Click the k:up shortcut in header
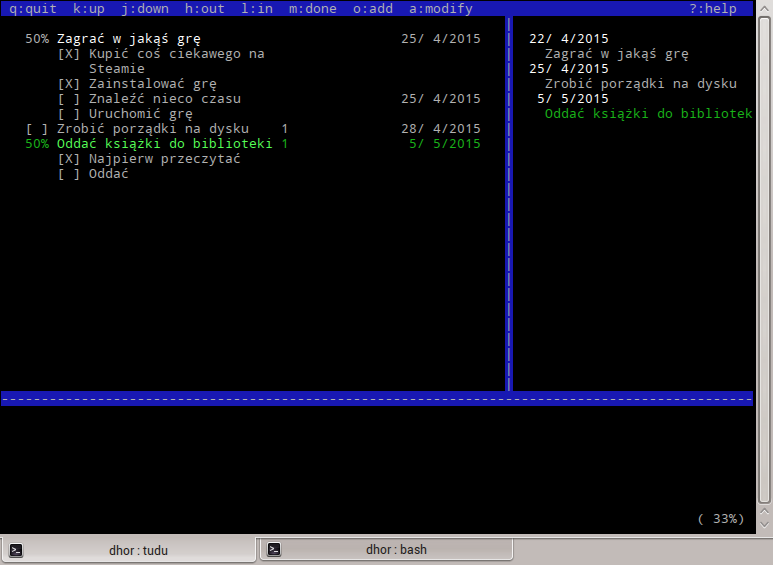Viewport: 773px width, 565px height. [89, 8]
